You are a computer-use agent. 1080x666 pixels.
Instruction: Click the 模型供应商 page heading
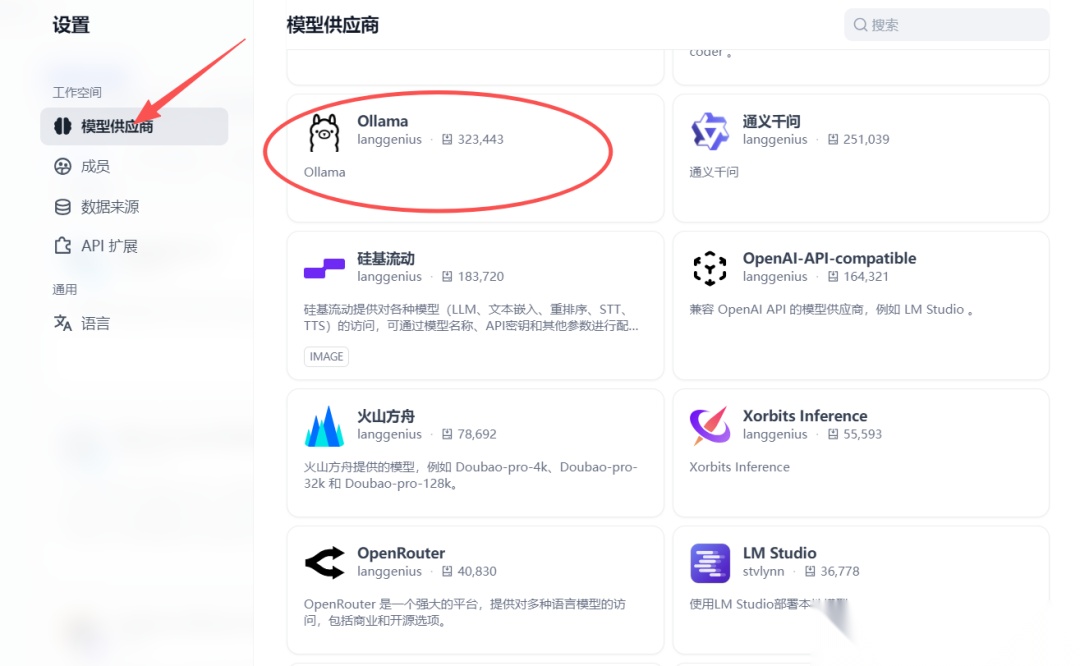(x=333, y=25)
